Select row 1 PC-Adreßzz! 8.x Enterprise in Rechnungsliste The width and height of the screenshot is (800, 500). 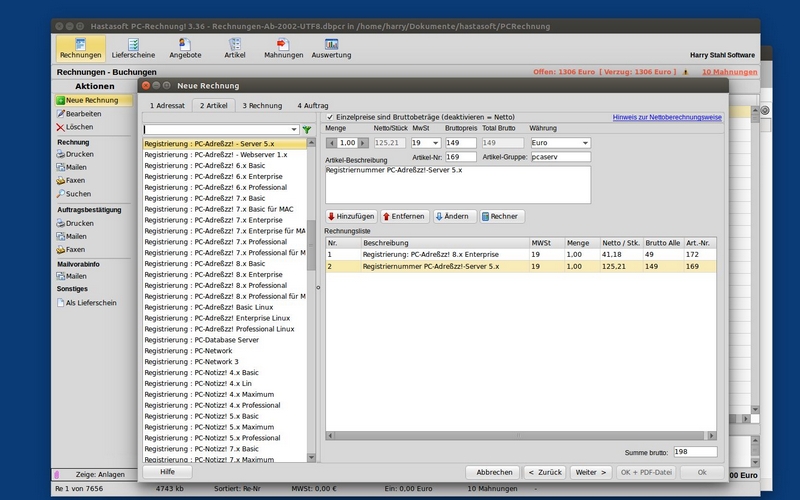520,255
